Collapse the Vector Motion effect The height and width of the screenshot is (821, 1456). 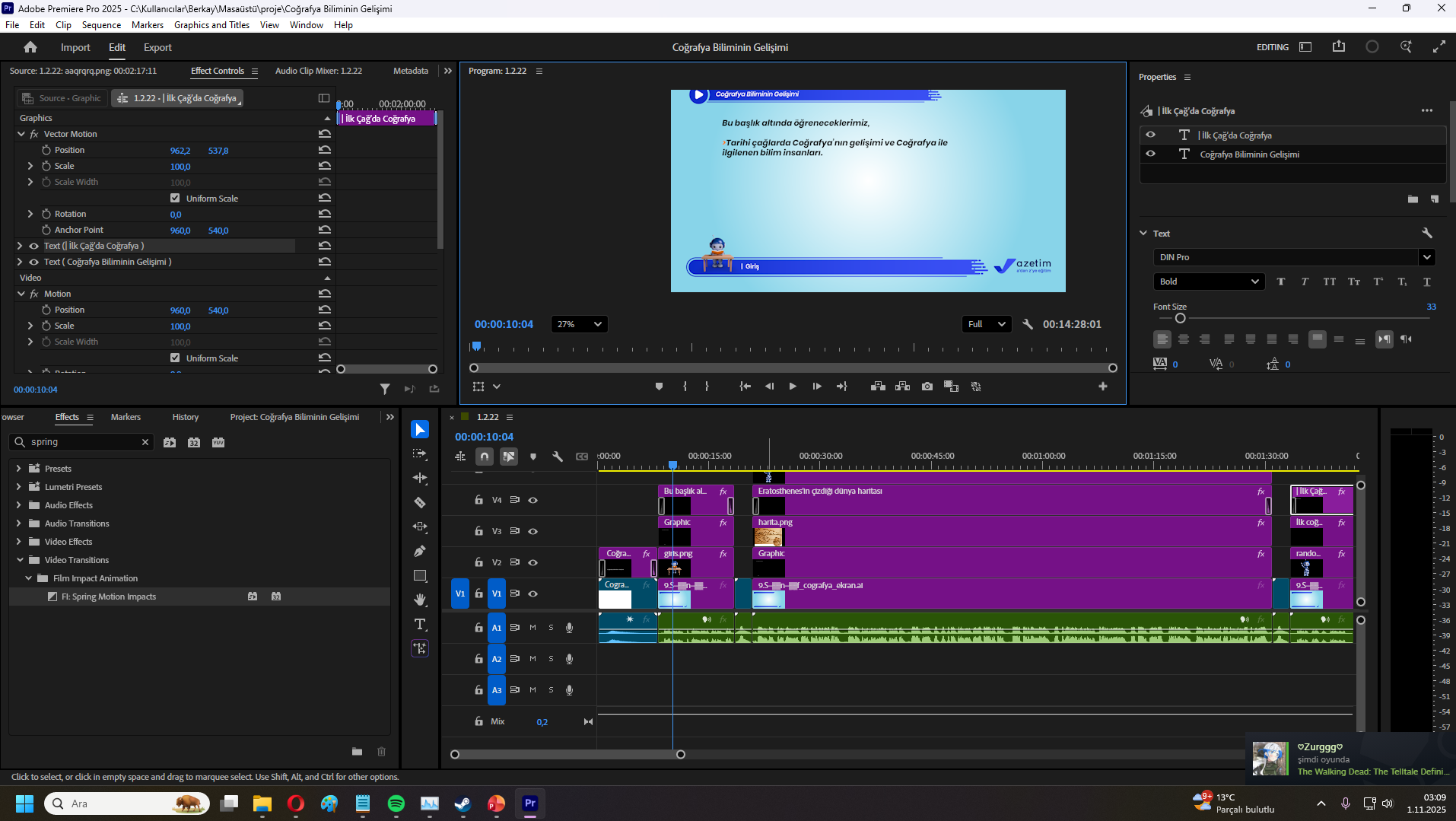click(21, 134)
